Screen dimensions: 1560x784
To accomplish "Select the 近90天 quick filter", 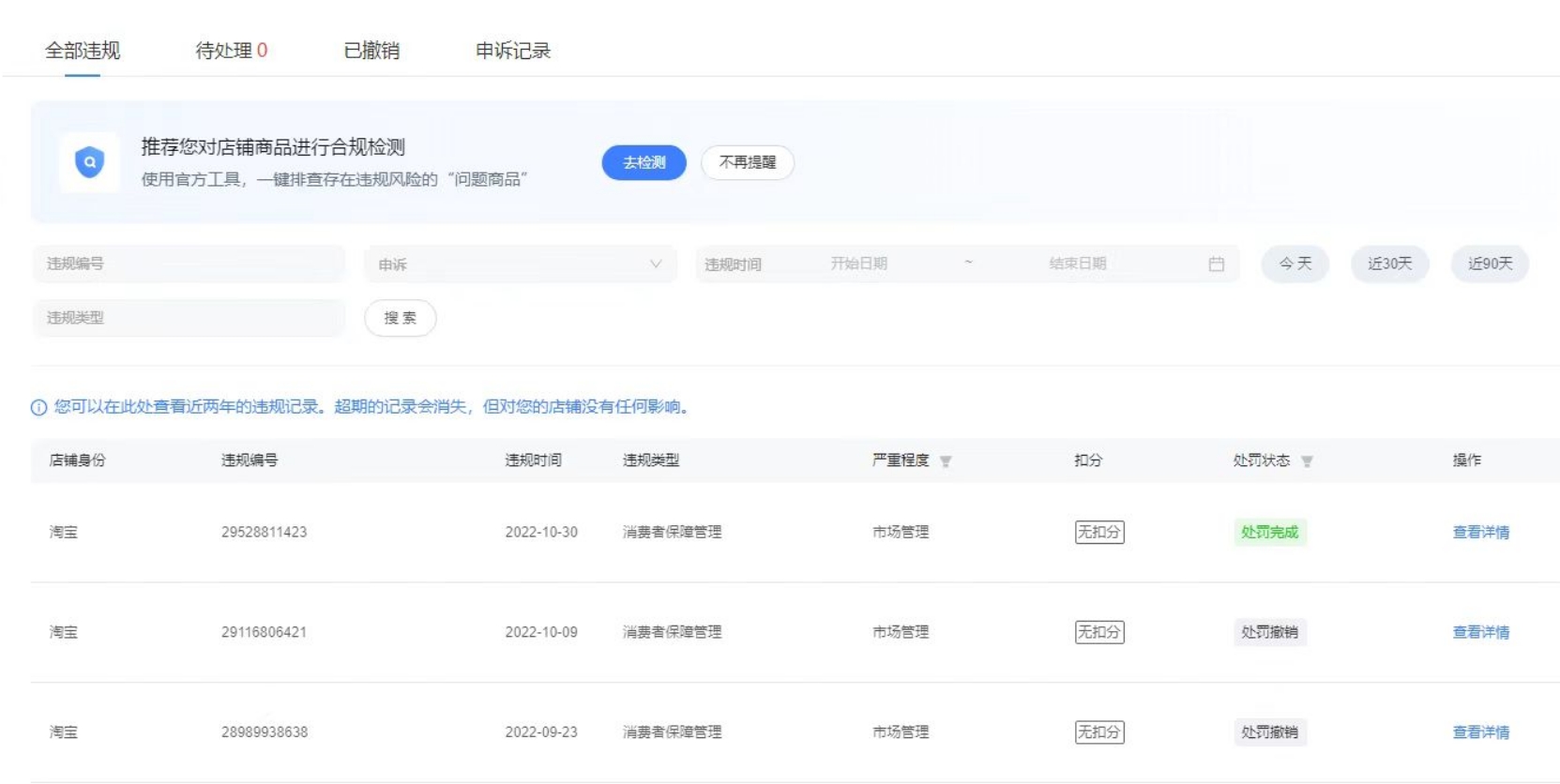I will [1489, 264].
